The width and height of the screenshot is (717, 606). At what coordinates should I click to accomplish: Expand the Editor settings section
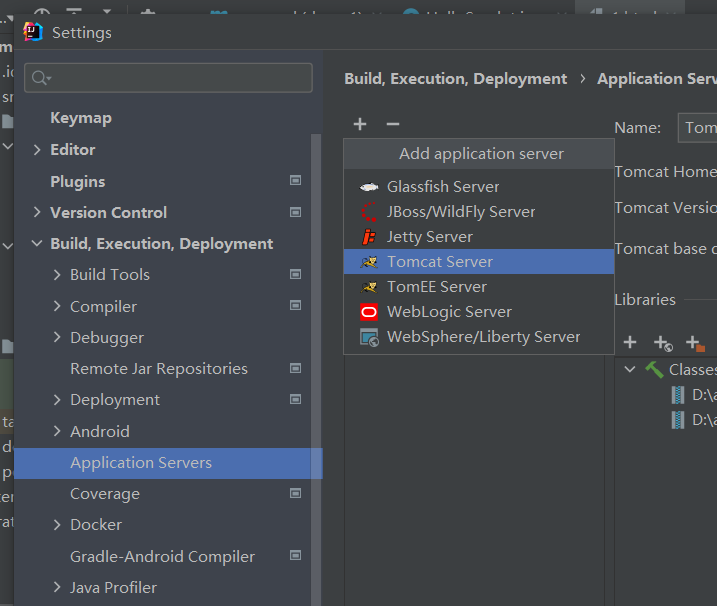point(37,149)
